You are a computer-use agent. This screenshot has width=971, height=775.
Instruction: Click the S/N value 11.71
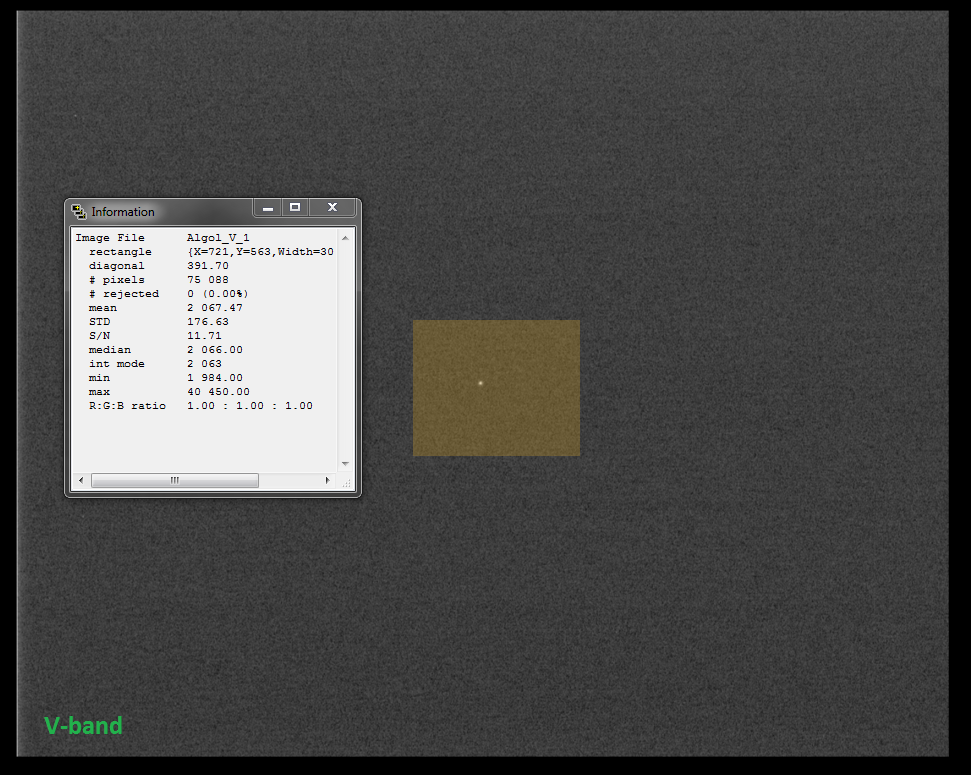(x=204, y=336)
